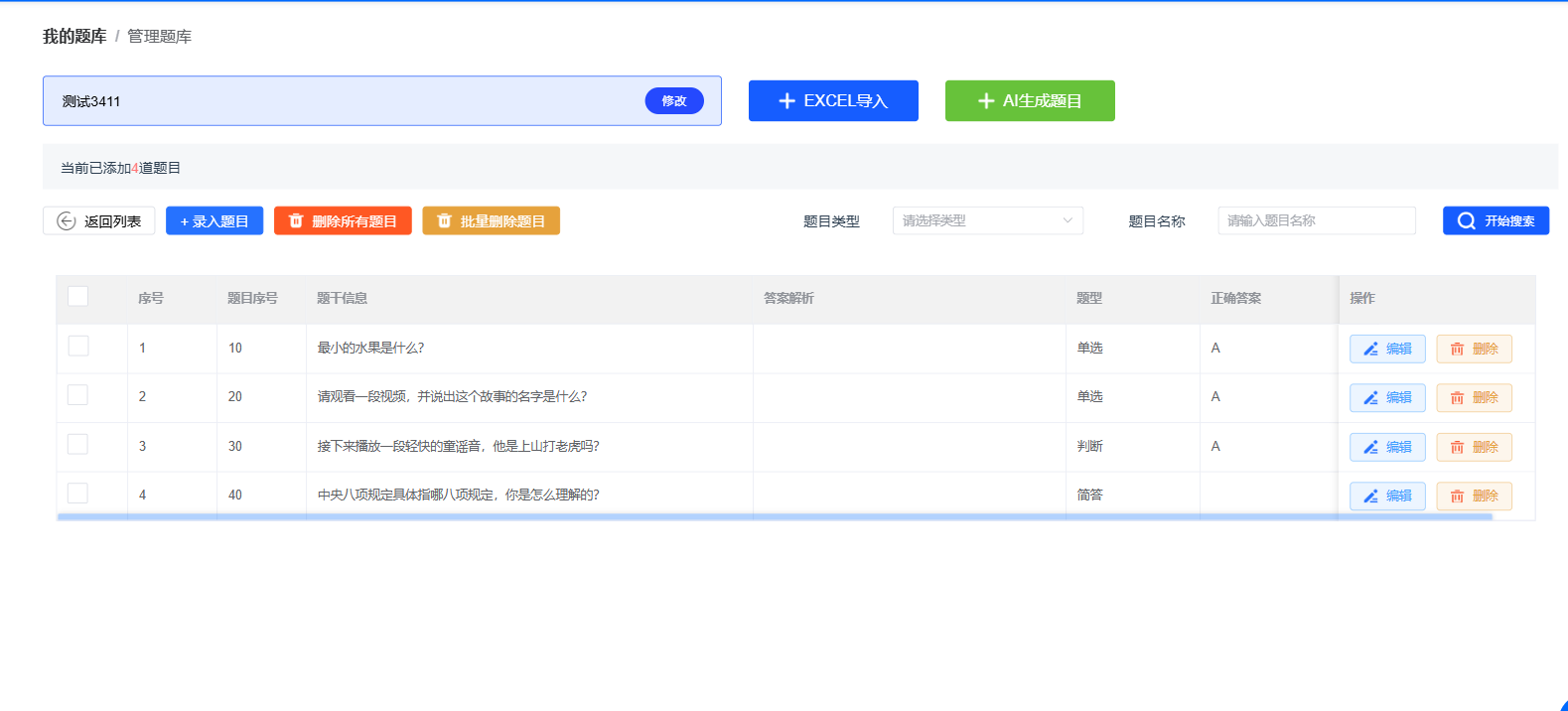Check the box for question 序号 3

78,444
